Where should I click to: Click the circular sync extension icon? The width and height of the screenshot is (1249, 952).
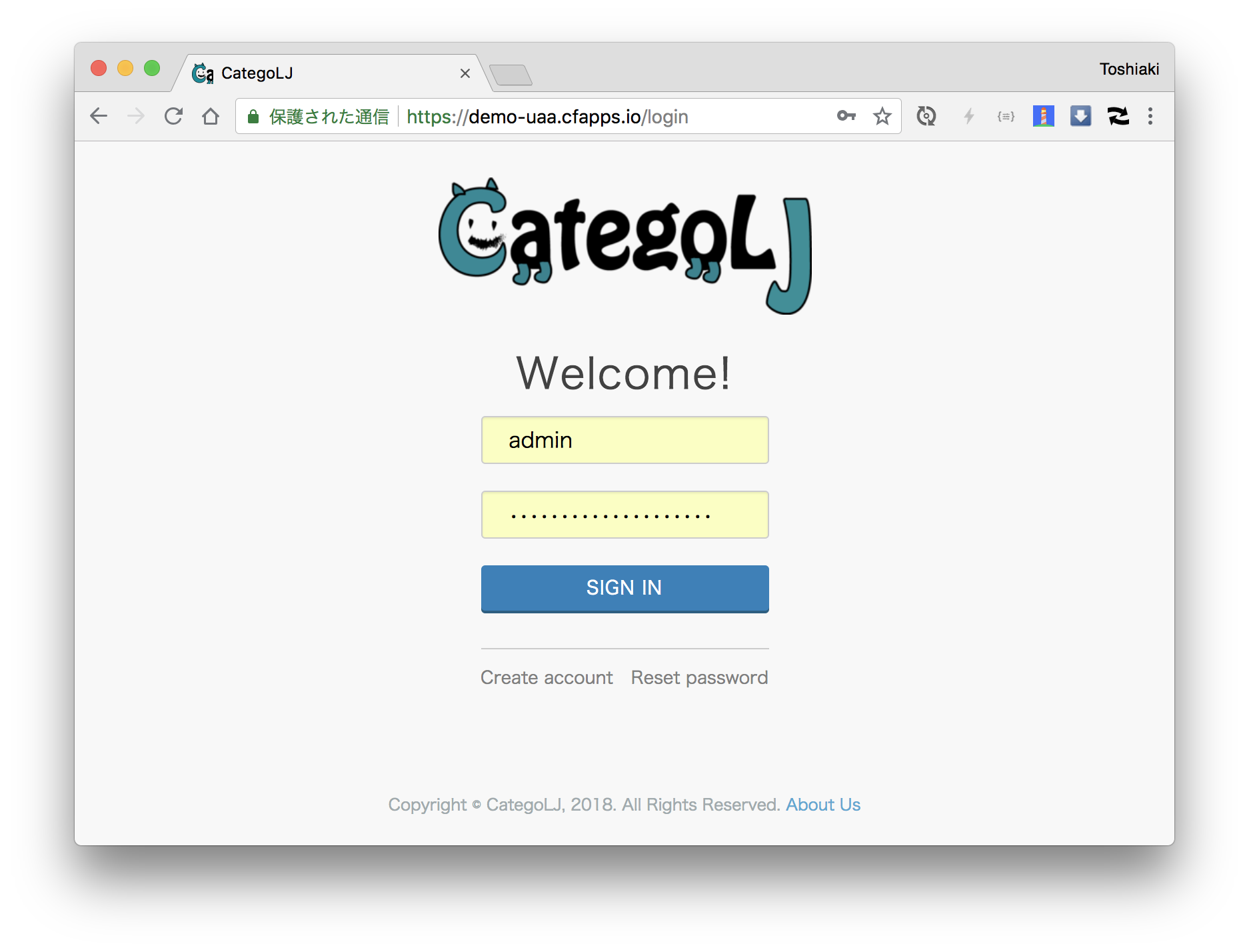(x=926, y=117)
